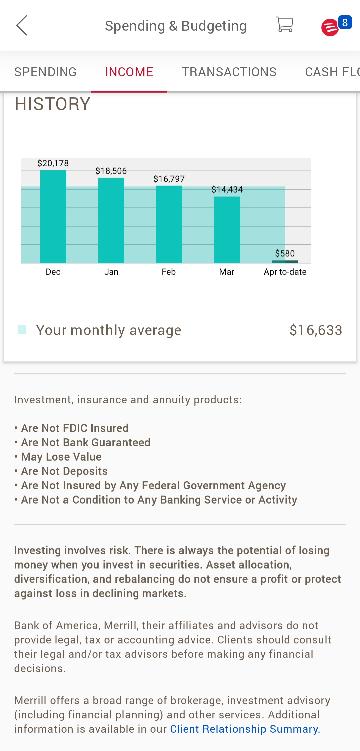360x751 pixels.
Task: Open the Client Relationship Summary link
Action: coord(244,729)
